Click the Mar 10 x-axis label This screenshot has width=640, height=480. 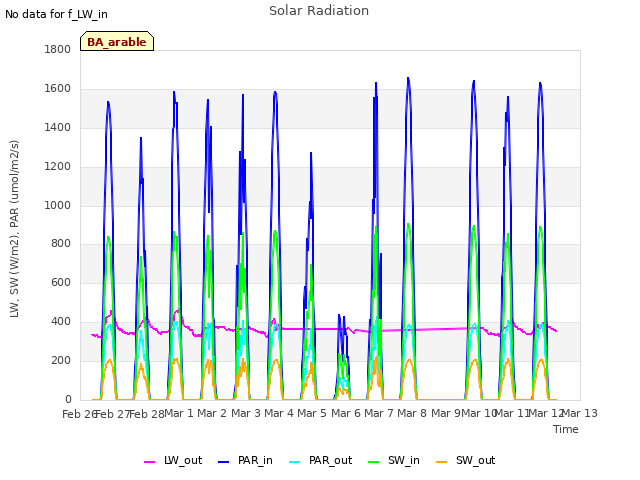[479, 413]
